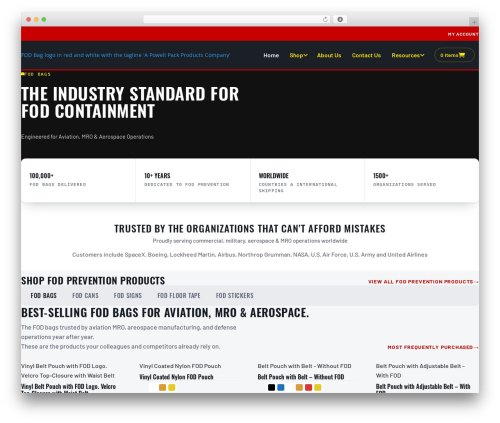Viewport: 500px width, 423px height.
Task: Click the 10+ Years stat card
Action: pyautogui.click(x=193, y=180)
